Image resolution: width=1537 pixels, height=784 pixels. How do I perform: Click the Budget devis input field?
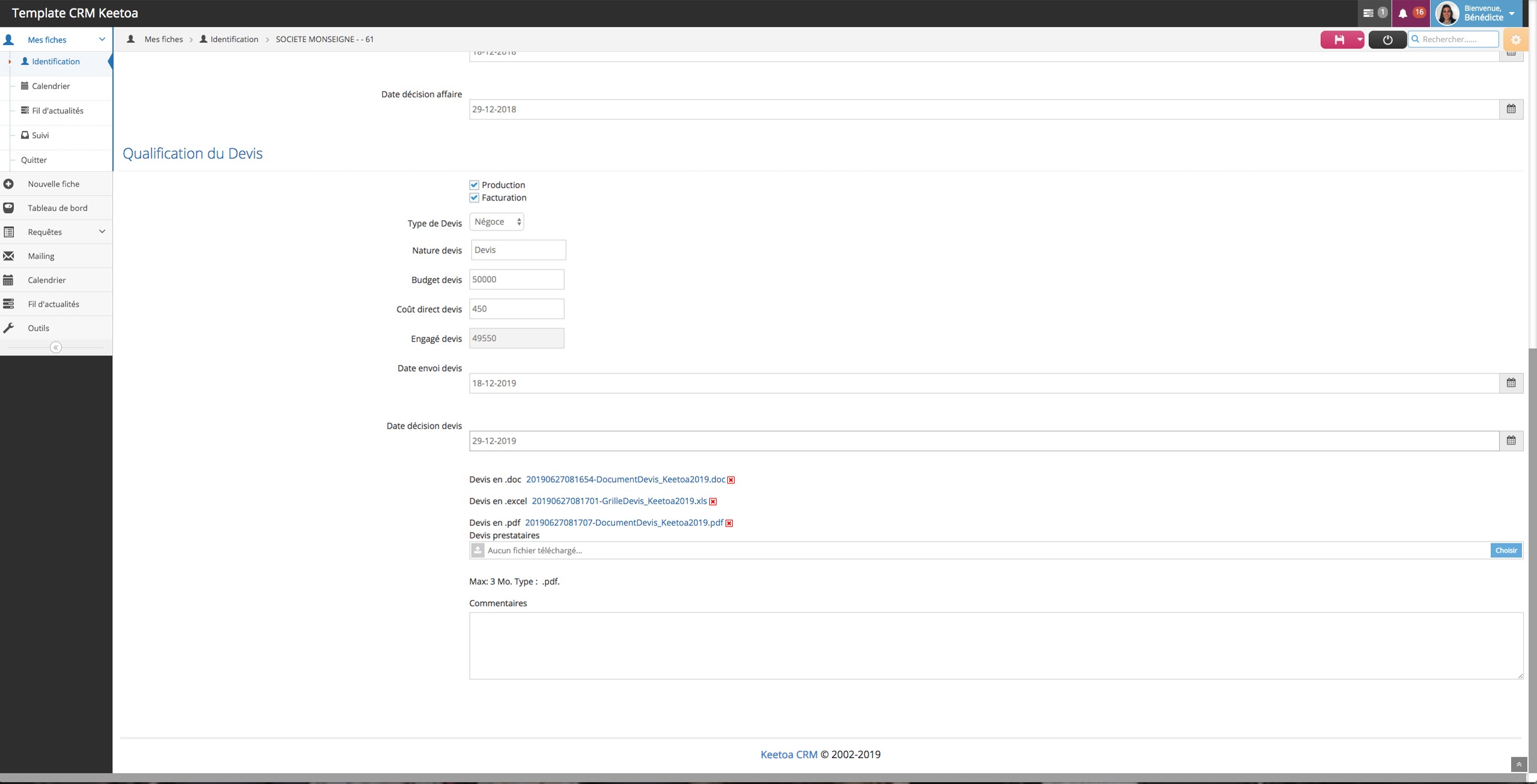(x=516, y=280)
